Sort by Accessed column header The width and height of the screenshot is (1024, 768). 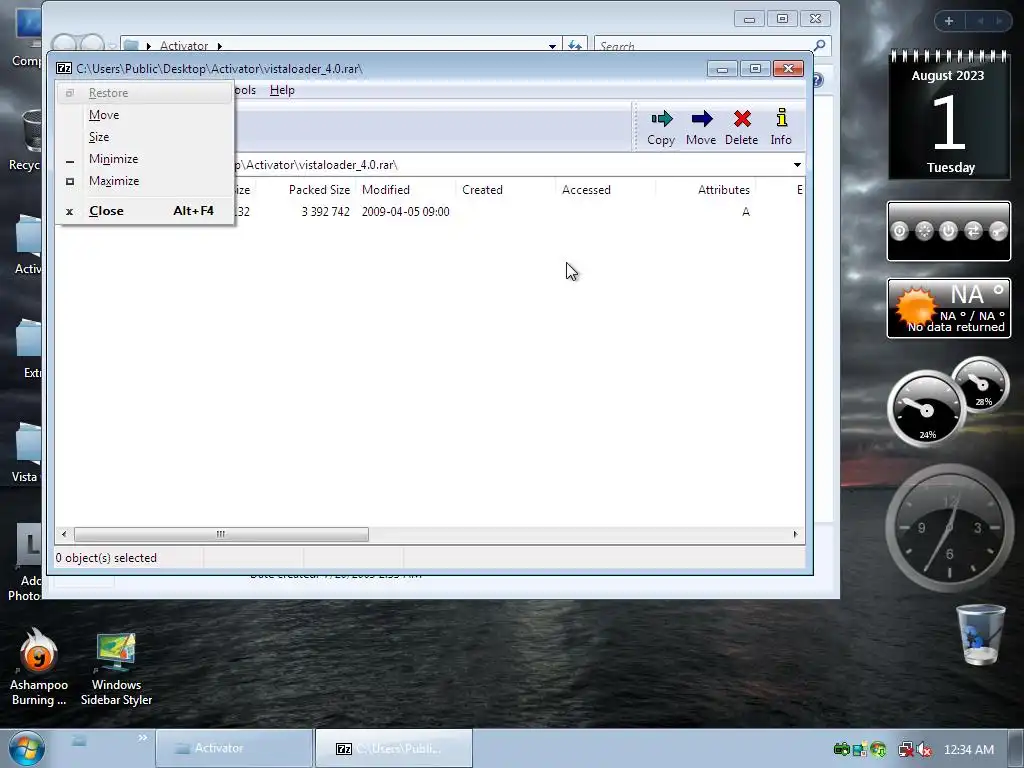[607, 190]
